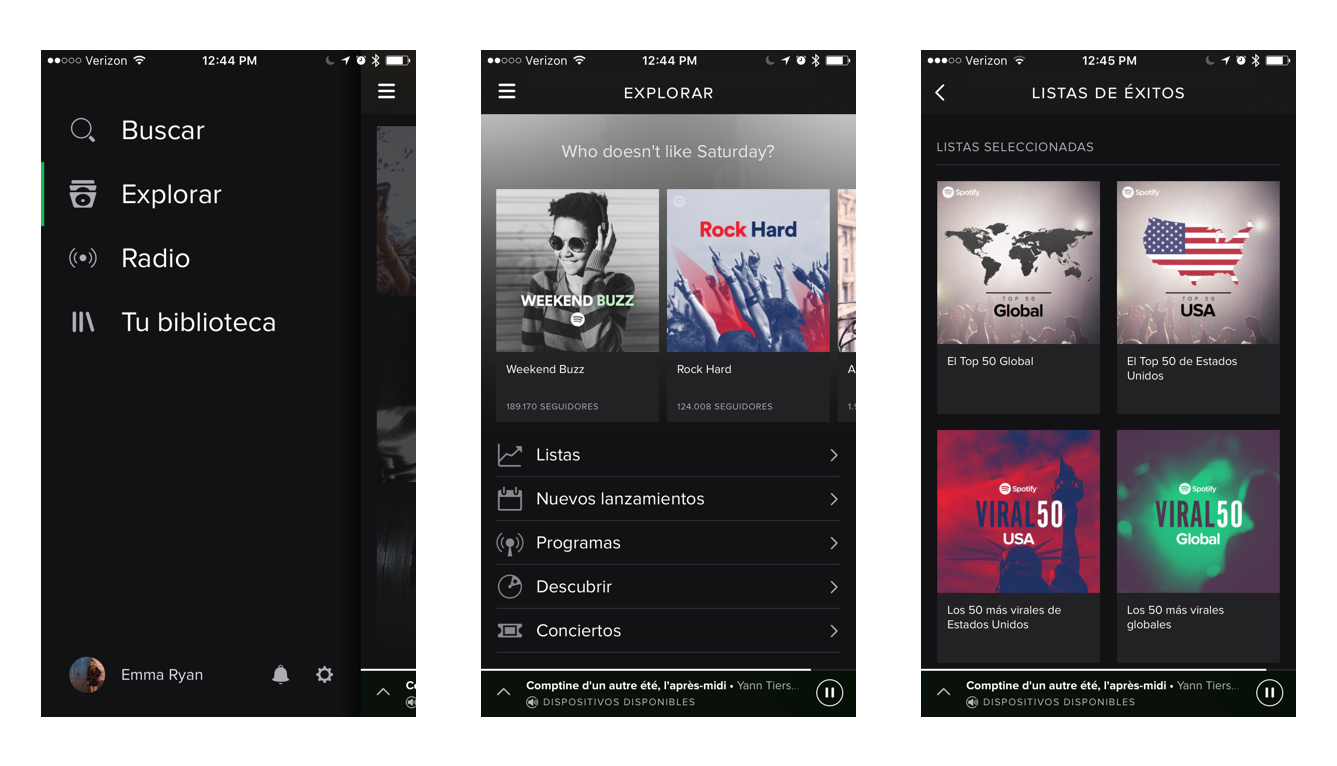Expand now playing bar on first screen

tap(383, 692)
